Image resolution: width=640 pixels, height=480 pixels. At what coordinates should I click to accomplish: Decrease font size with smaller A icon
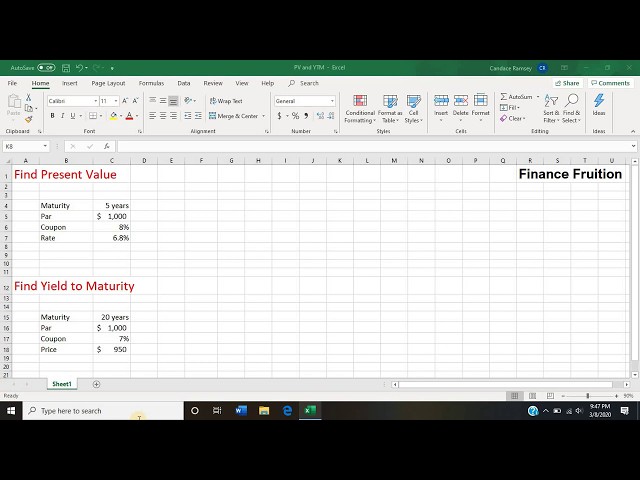[x=136, y=101]
